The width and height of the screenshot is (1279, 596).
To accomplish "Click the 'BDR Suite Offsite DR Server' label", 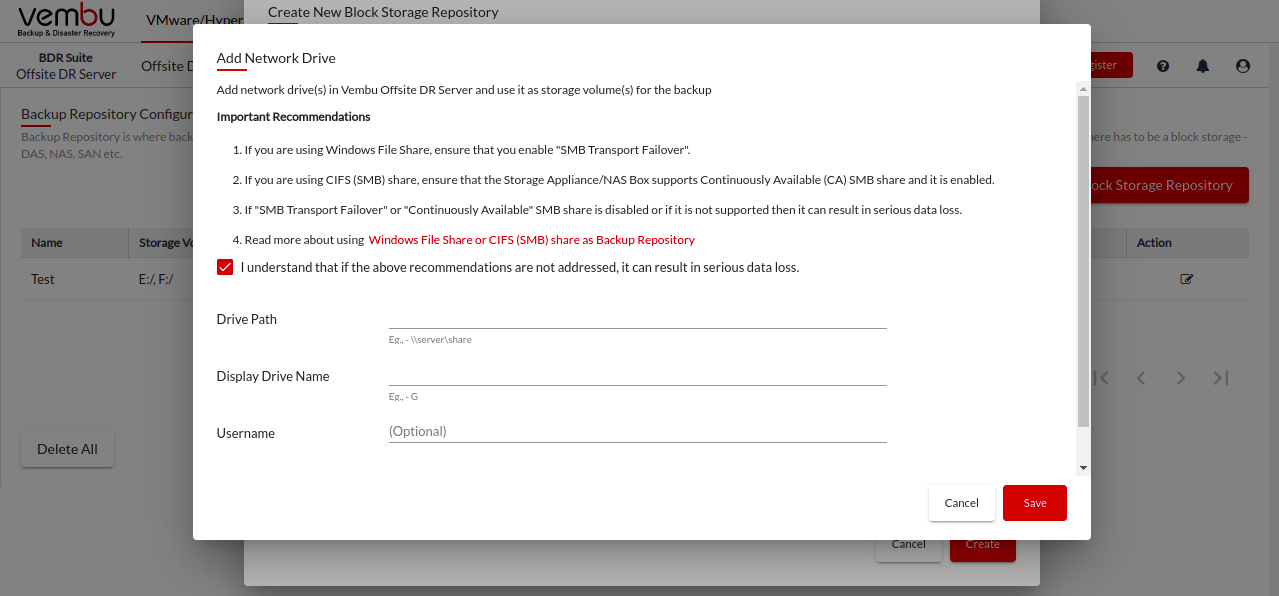I will 66,66.
